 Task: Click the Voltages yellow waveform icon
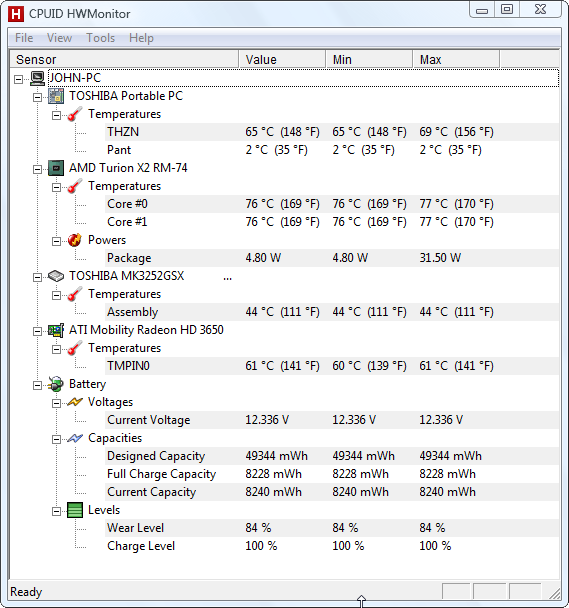75,402
